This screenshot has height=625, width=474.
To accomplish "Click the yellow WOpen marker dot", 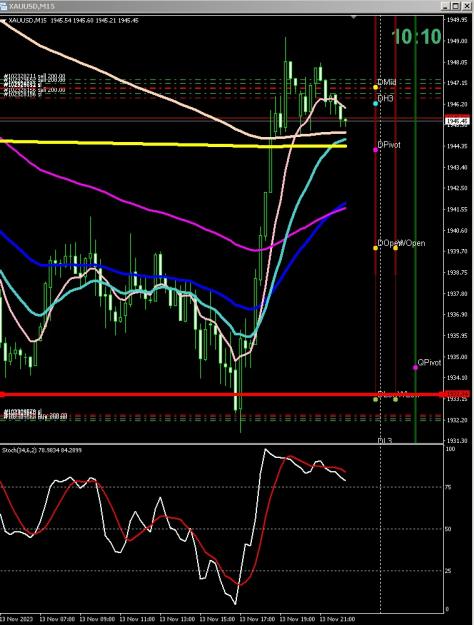I will (x=395, y=248).
